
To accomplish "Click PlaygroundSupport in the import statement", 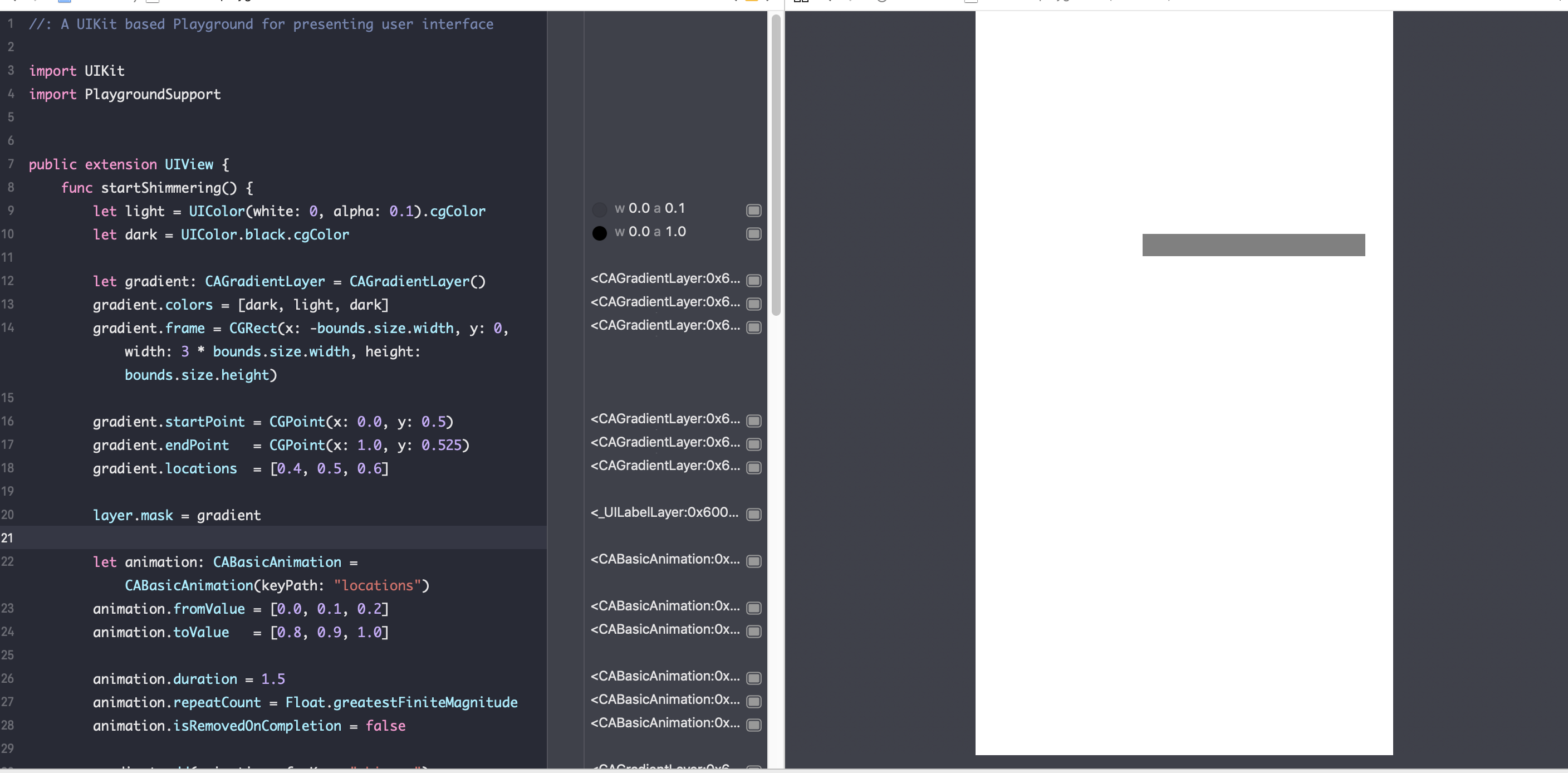I will [x=152, y=94].
